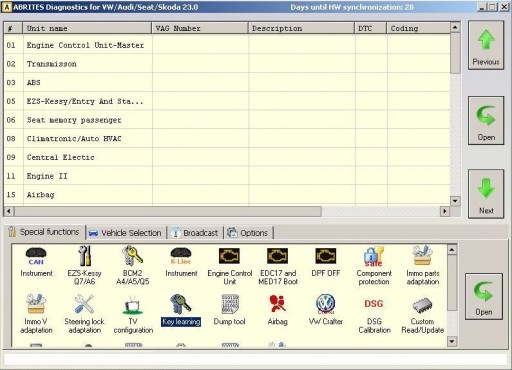Open BCM2 A4/A5/Q5 key function

coord(132,266)
